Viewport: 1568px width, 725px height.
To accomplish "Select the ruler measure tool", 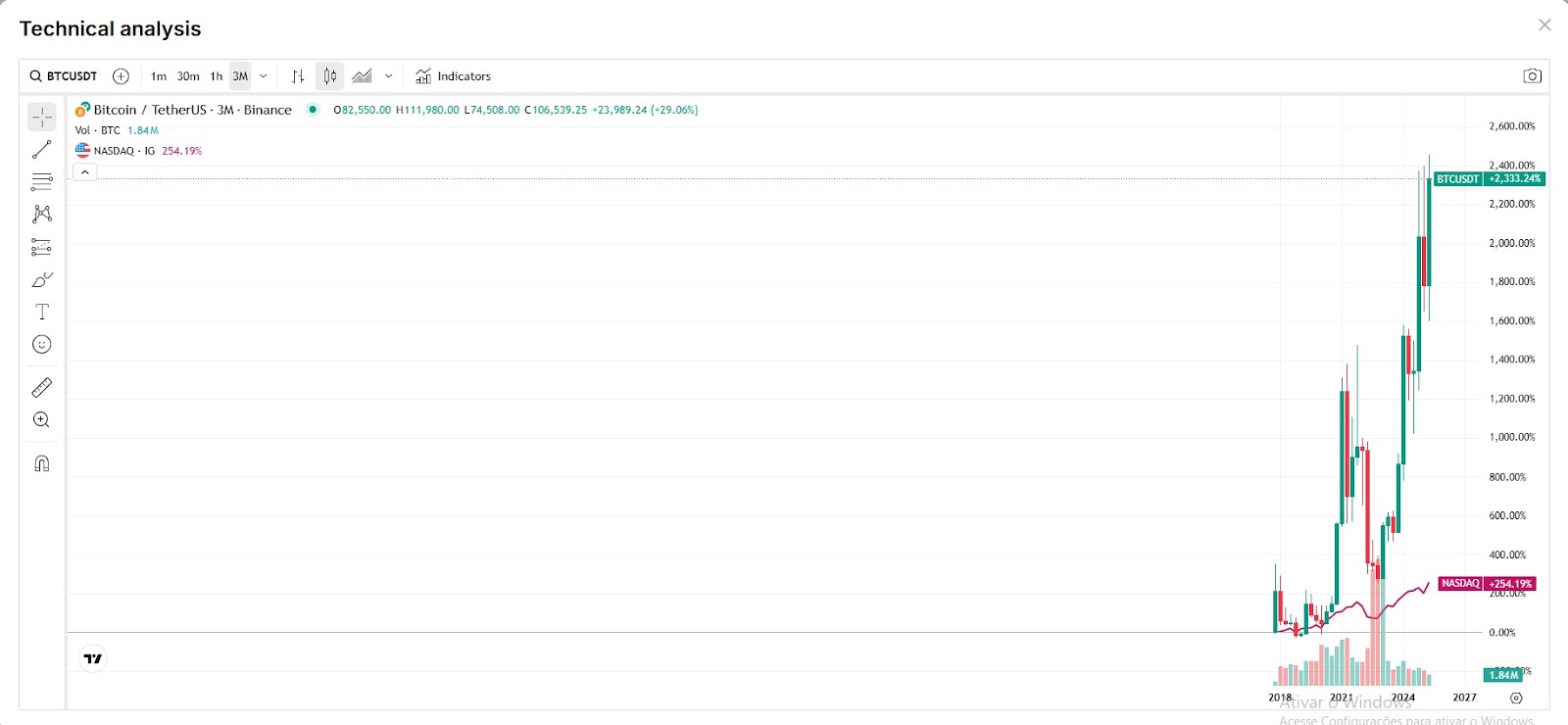I will [42, 388].
